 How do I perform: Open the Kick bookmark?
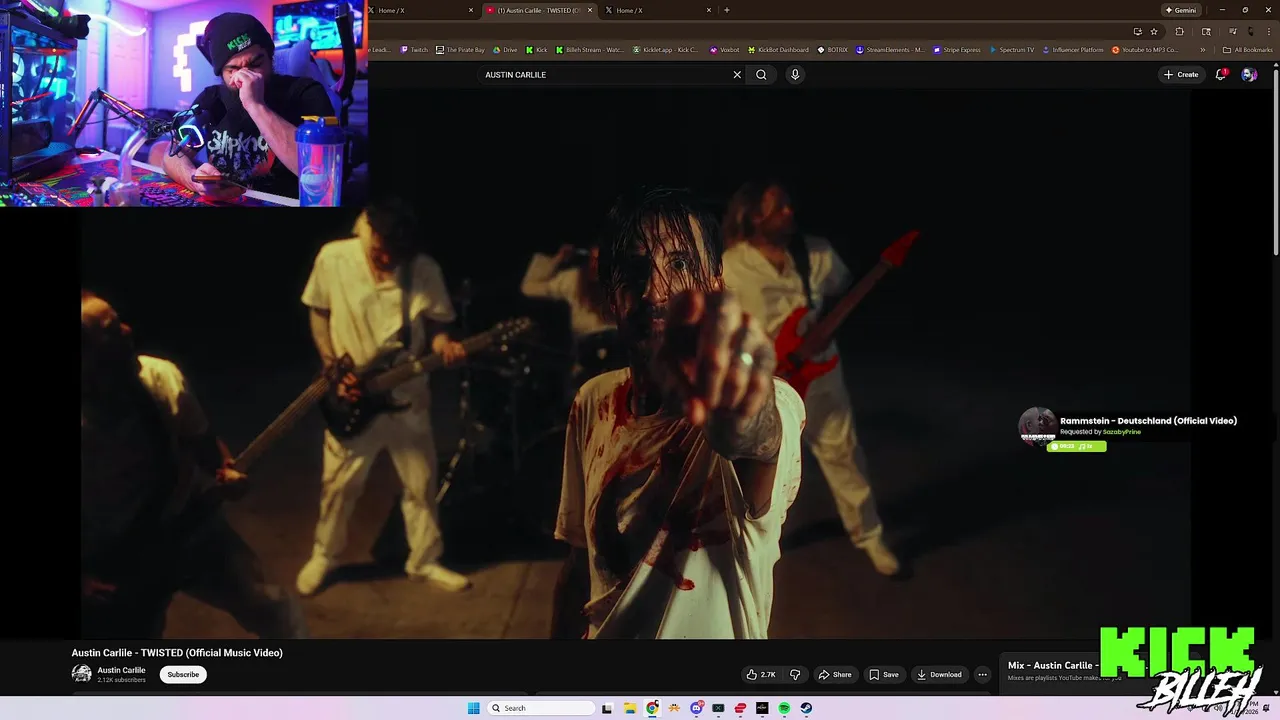(x=536, y=50)
